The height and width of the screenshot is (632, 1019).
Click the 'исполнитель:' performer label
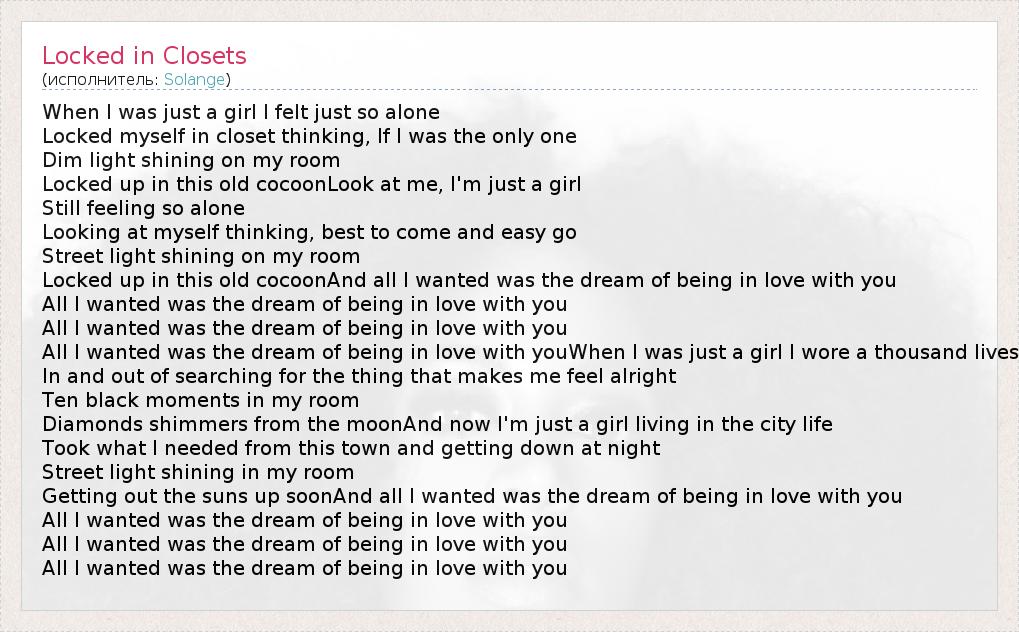point(103,79)
